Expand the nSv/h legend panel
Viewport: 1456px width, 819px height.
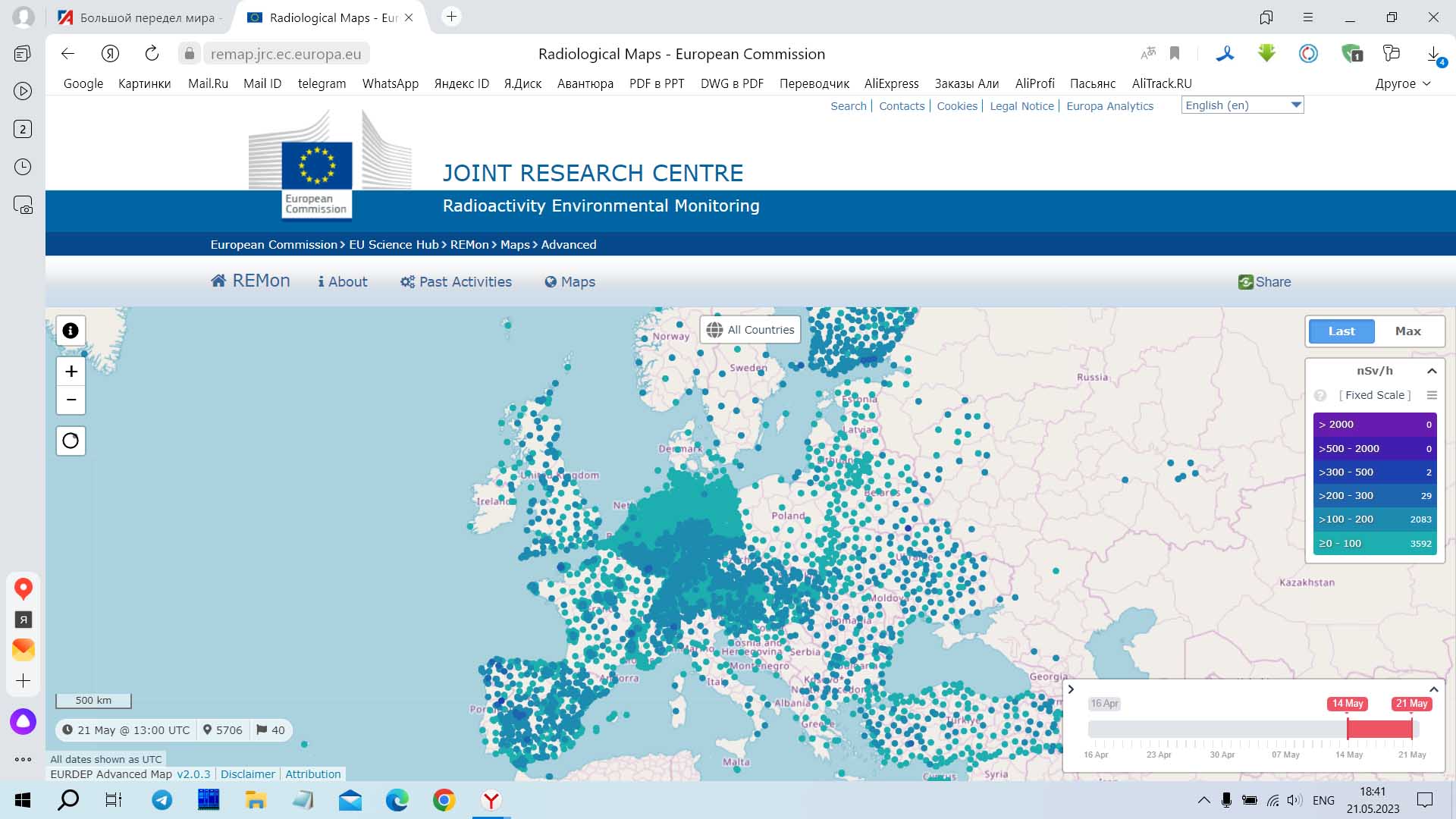1432,371
